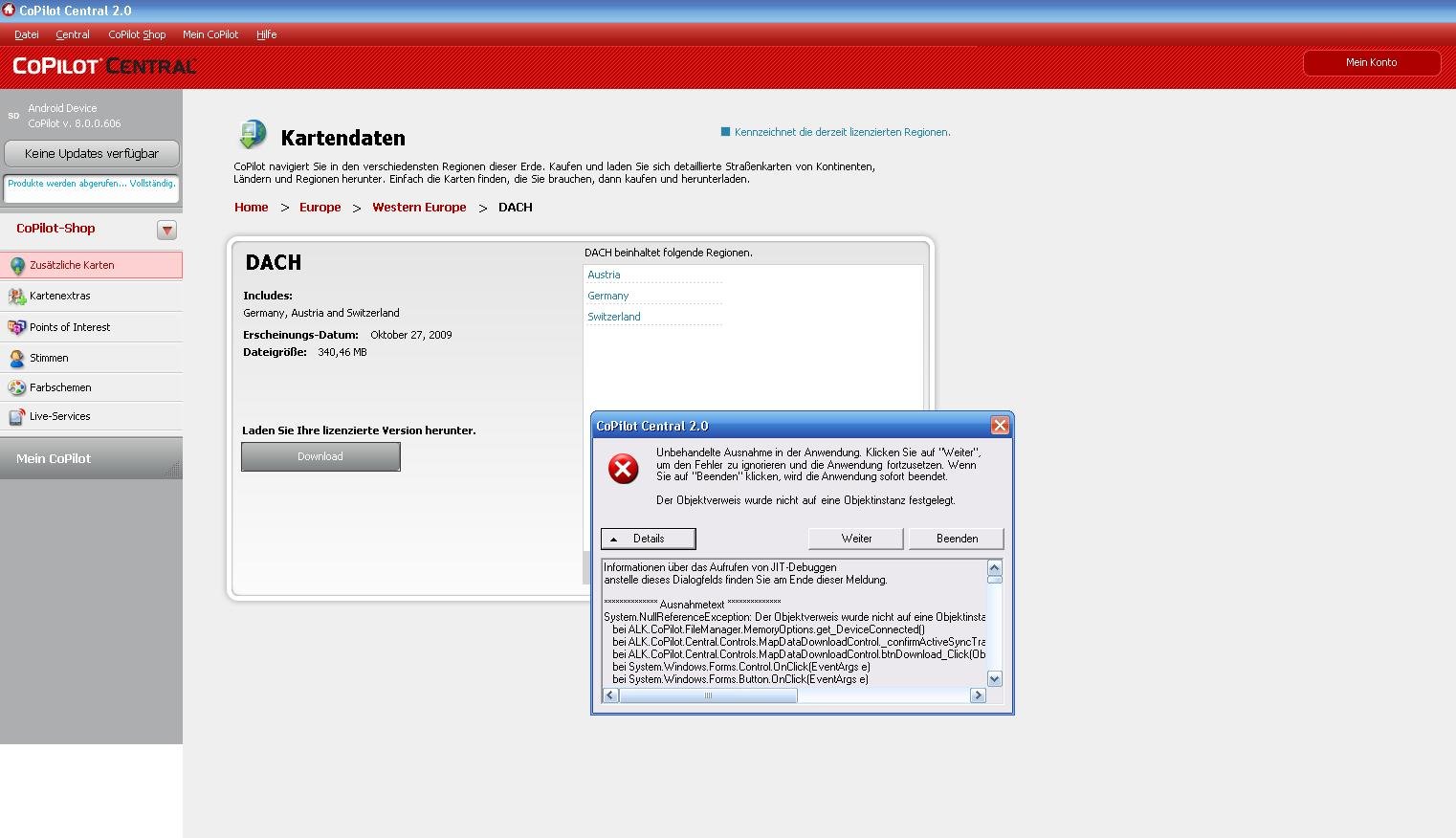
Task: Click the globe icon beside Zusätzliche Karten
Action: 17,266
